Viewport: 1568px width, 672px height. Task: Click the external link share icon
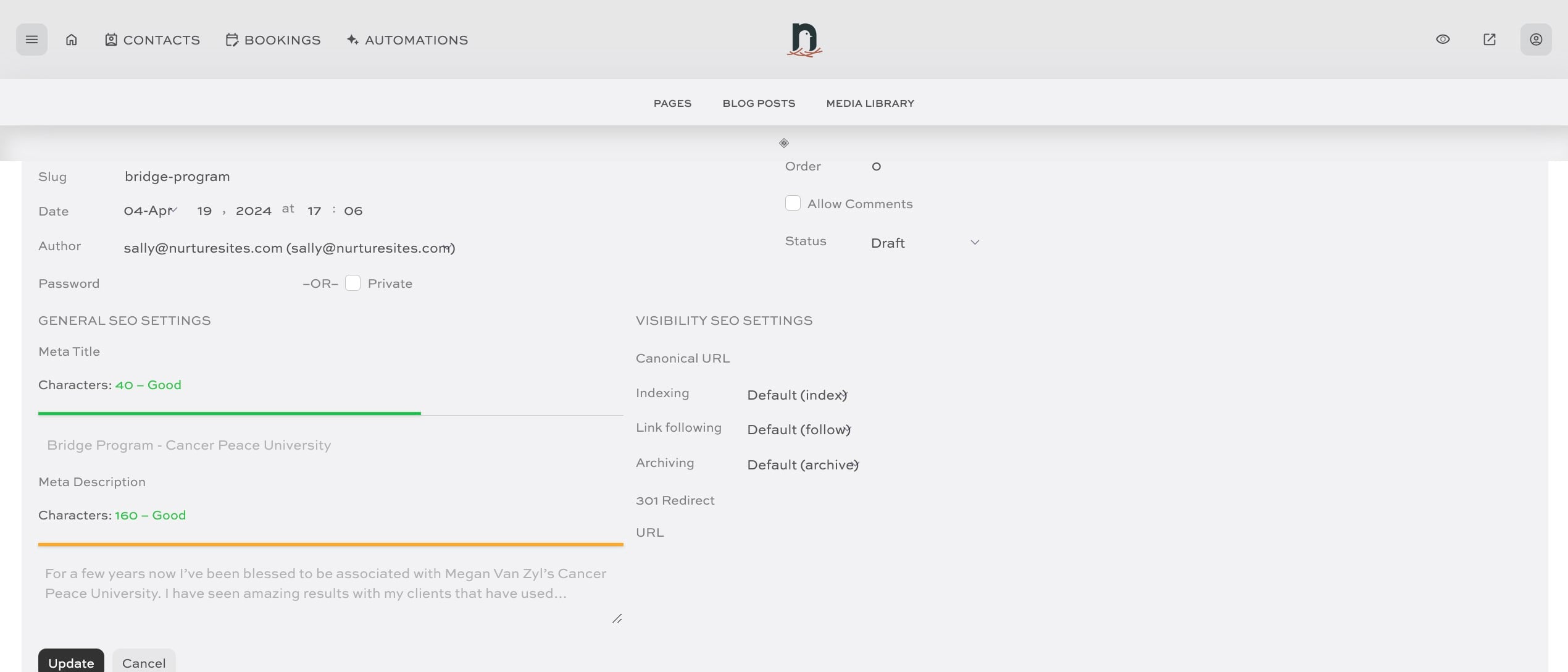(1489, 39)
